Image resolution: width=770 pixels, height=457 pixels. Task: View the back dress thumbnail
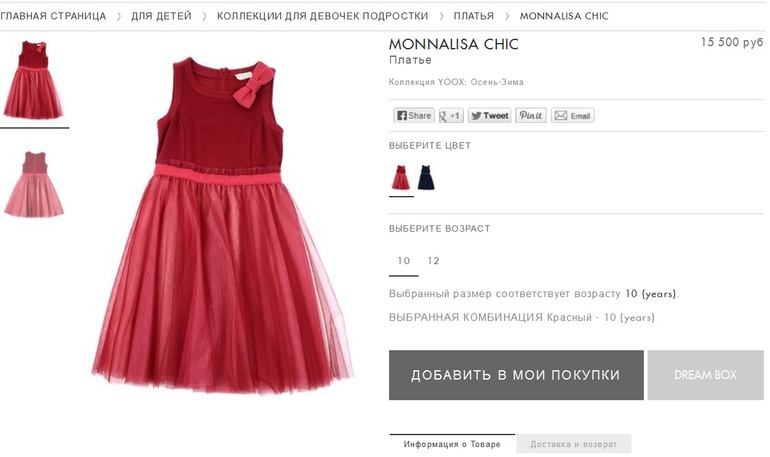coord(33,184)
